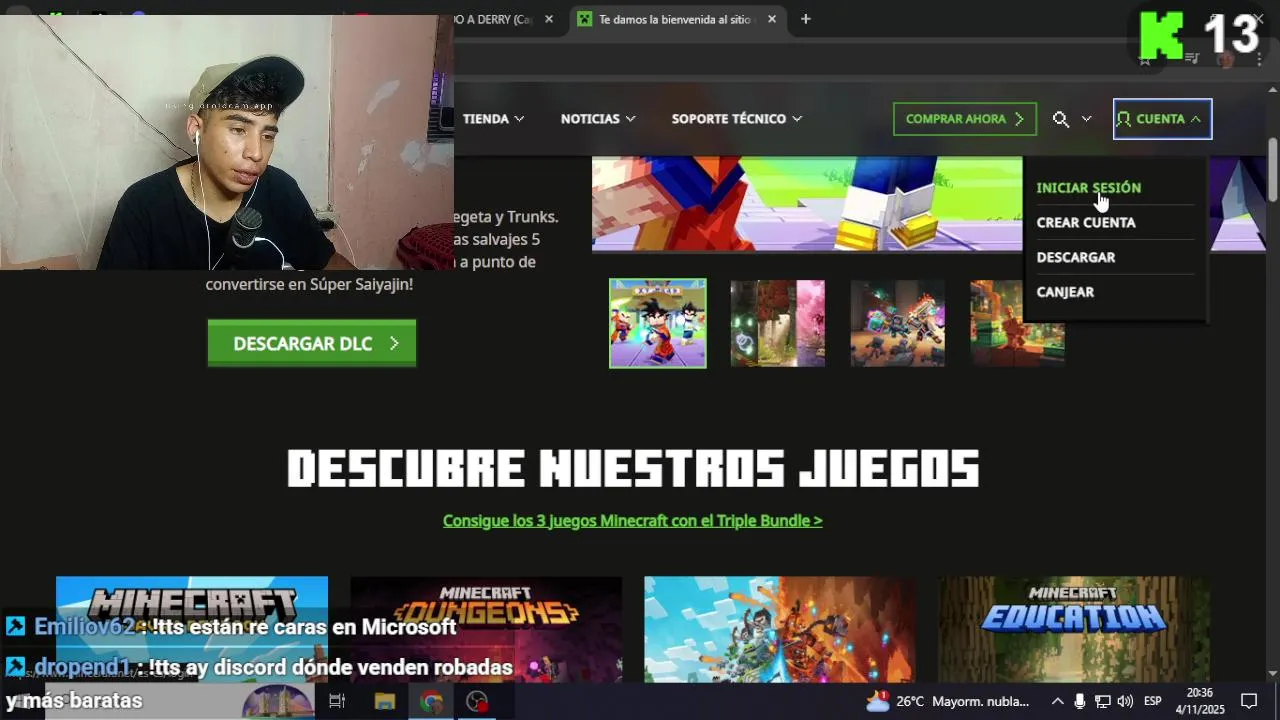Select the Goku and Vegeta carousel thumbnail
Viewport: 1280px width, 720px height.
click(x=658, y=323)
